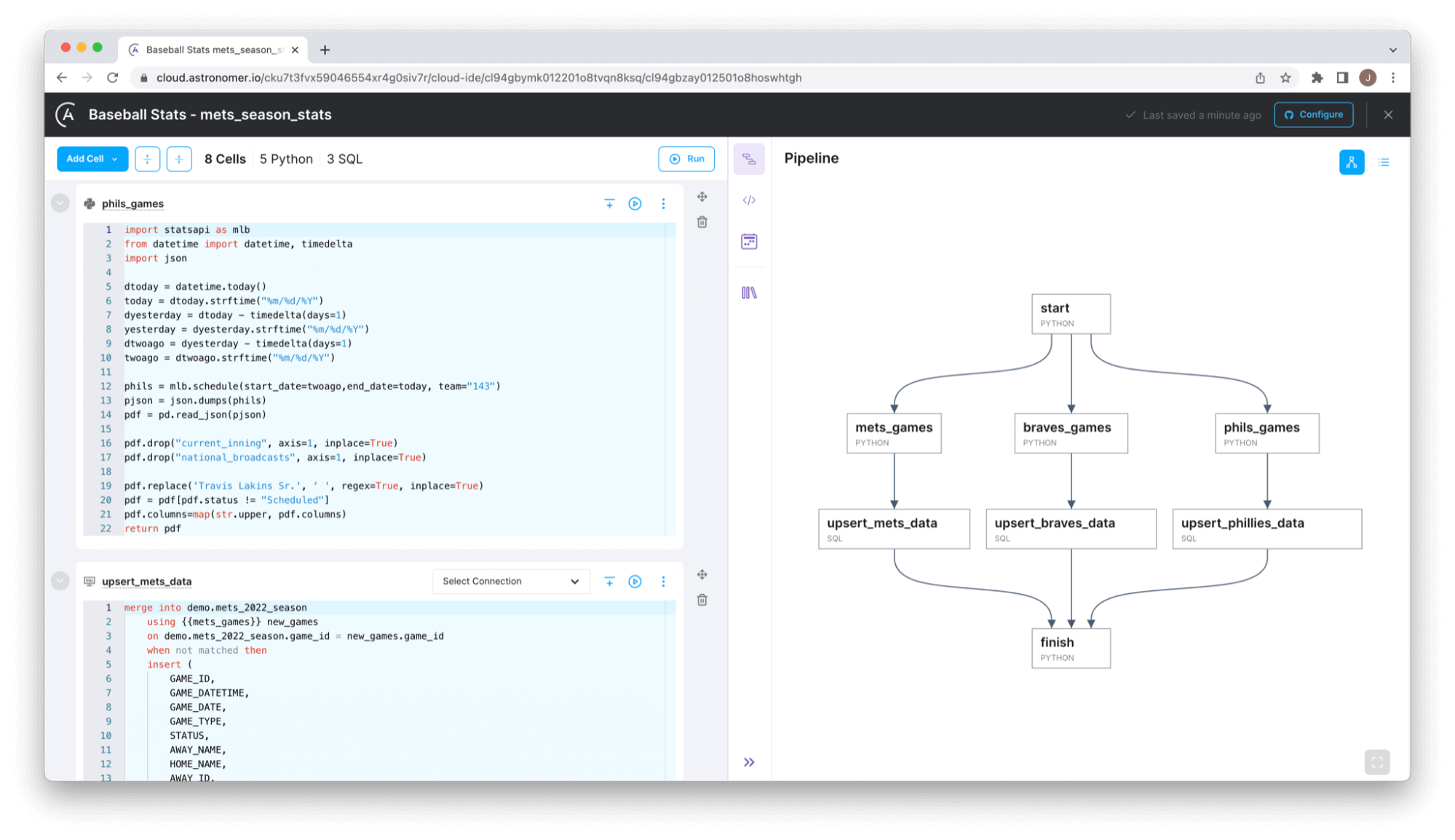This screenshot has height=840, width=1455.
Task: Open the schedule calendar sidebar icon
Action: click(x=749, y=242)
